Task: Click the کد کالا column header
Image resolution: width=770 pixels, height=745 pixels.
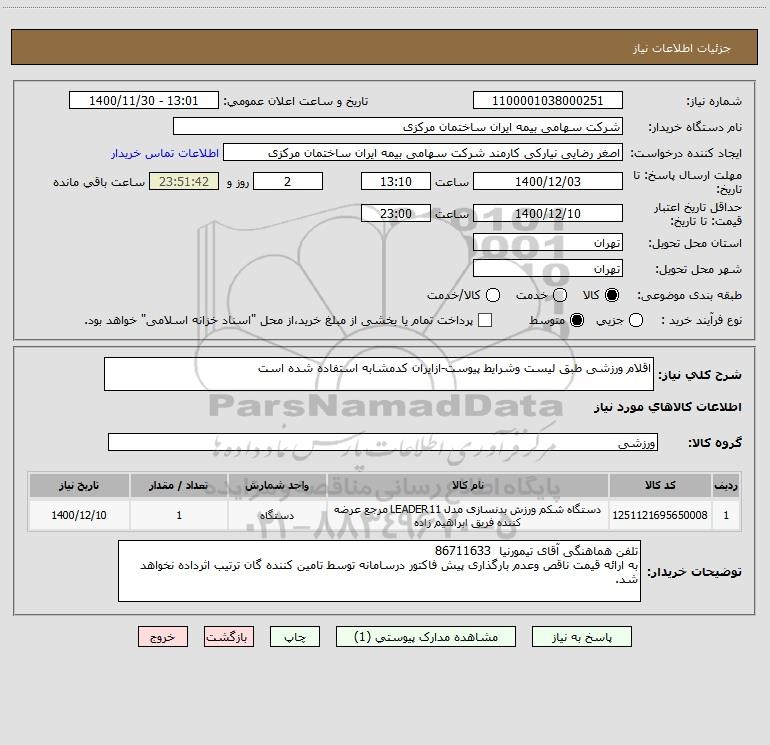Action: tap(660, 485)
